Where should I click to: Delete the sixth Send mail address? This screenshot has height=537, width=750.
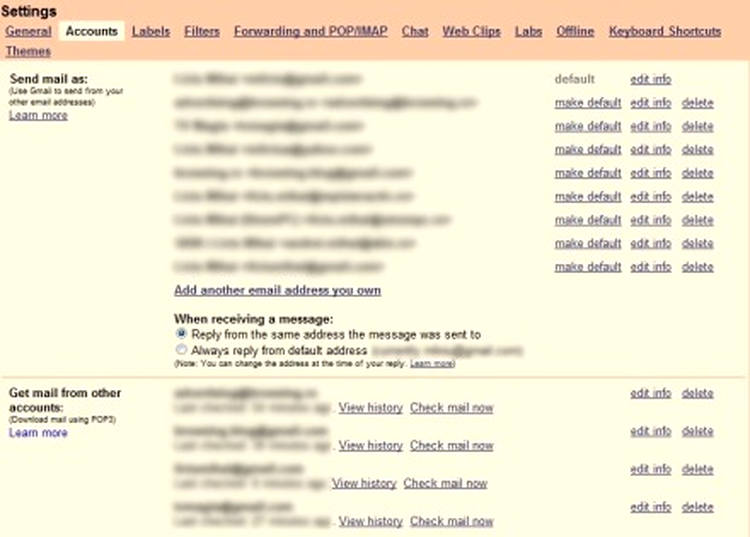pyautogui.click(x=697, y=197)
